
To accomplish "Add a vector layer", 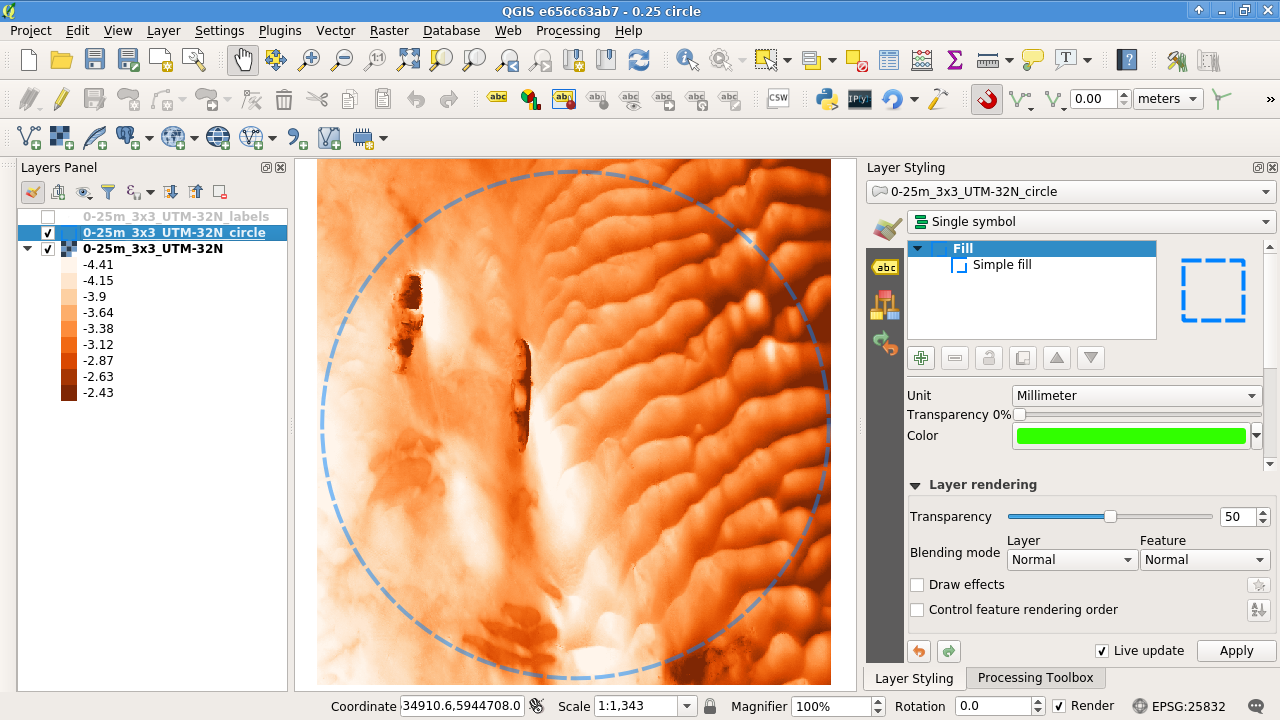I will [29, 137].
